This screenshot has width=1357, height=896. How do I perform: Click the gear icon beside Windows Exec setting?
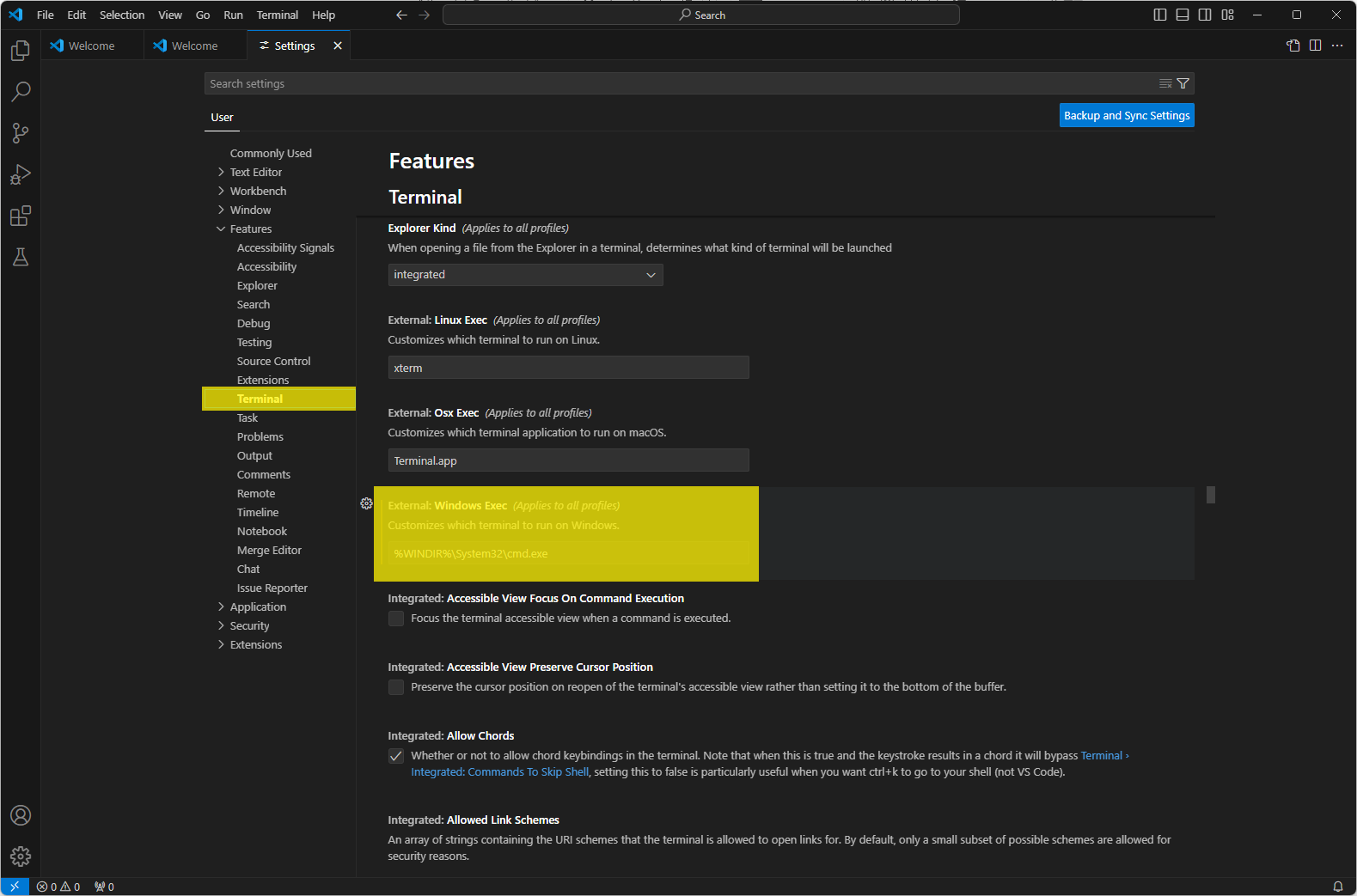pos(367,503)
